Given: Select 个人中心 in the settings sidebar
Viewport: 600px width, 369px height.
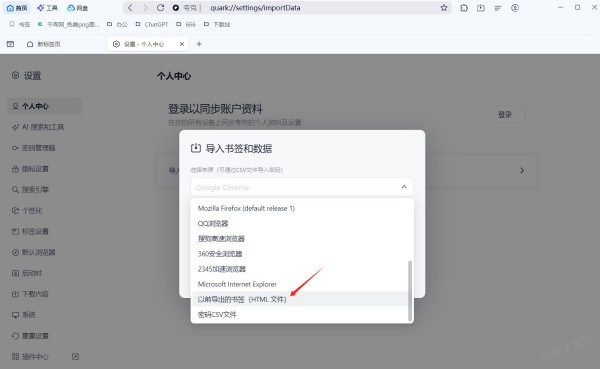Looking at the screenshot, I should click(x=44, y=106).
